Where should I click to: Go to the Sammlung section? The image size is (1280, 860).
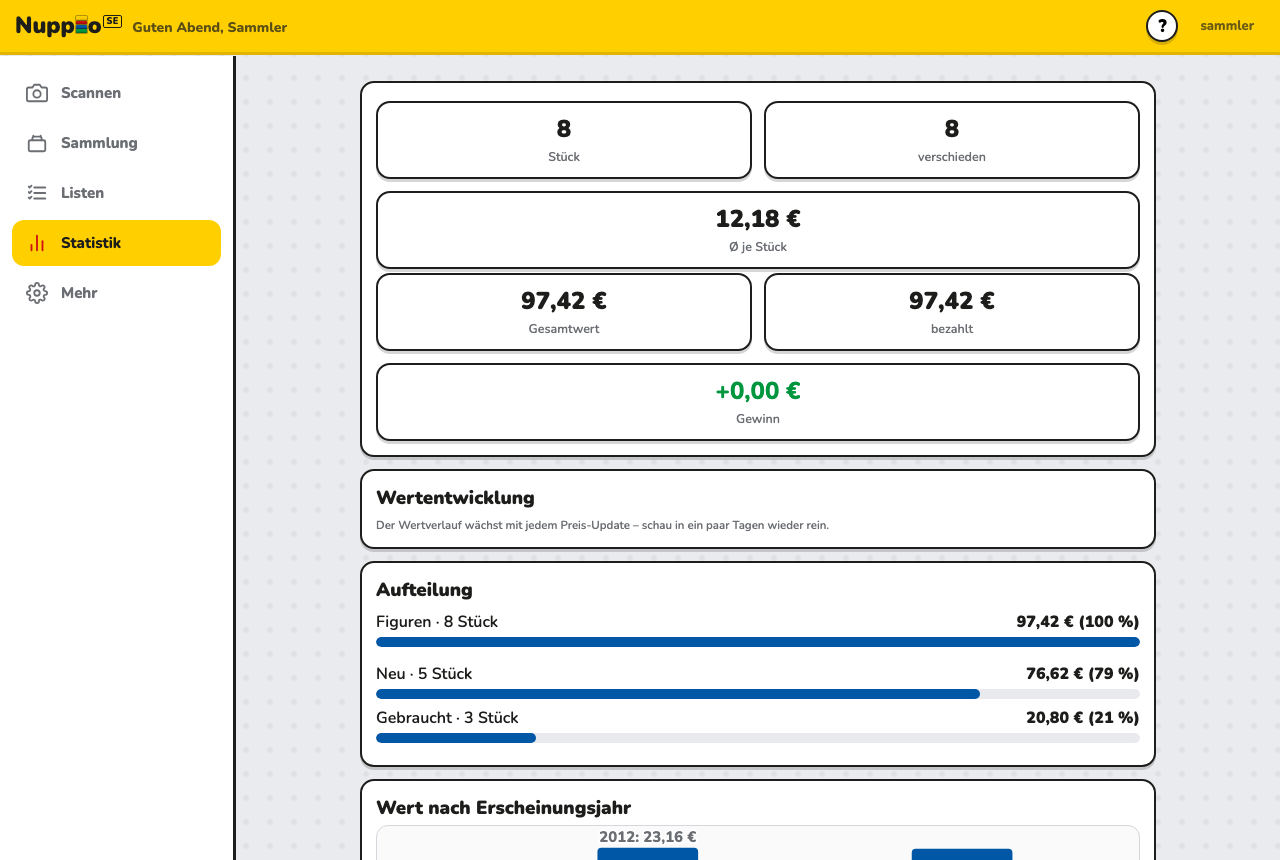116,143
